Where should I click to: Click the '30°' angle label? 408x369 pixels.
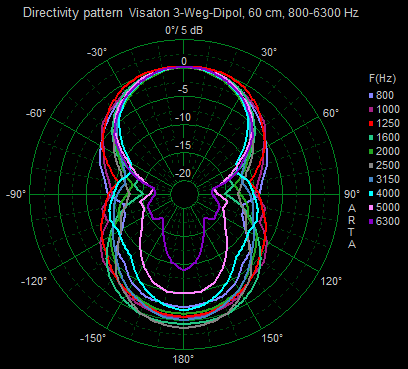tap(269, 52)
